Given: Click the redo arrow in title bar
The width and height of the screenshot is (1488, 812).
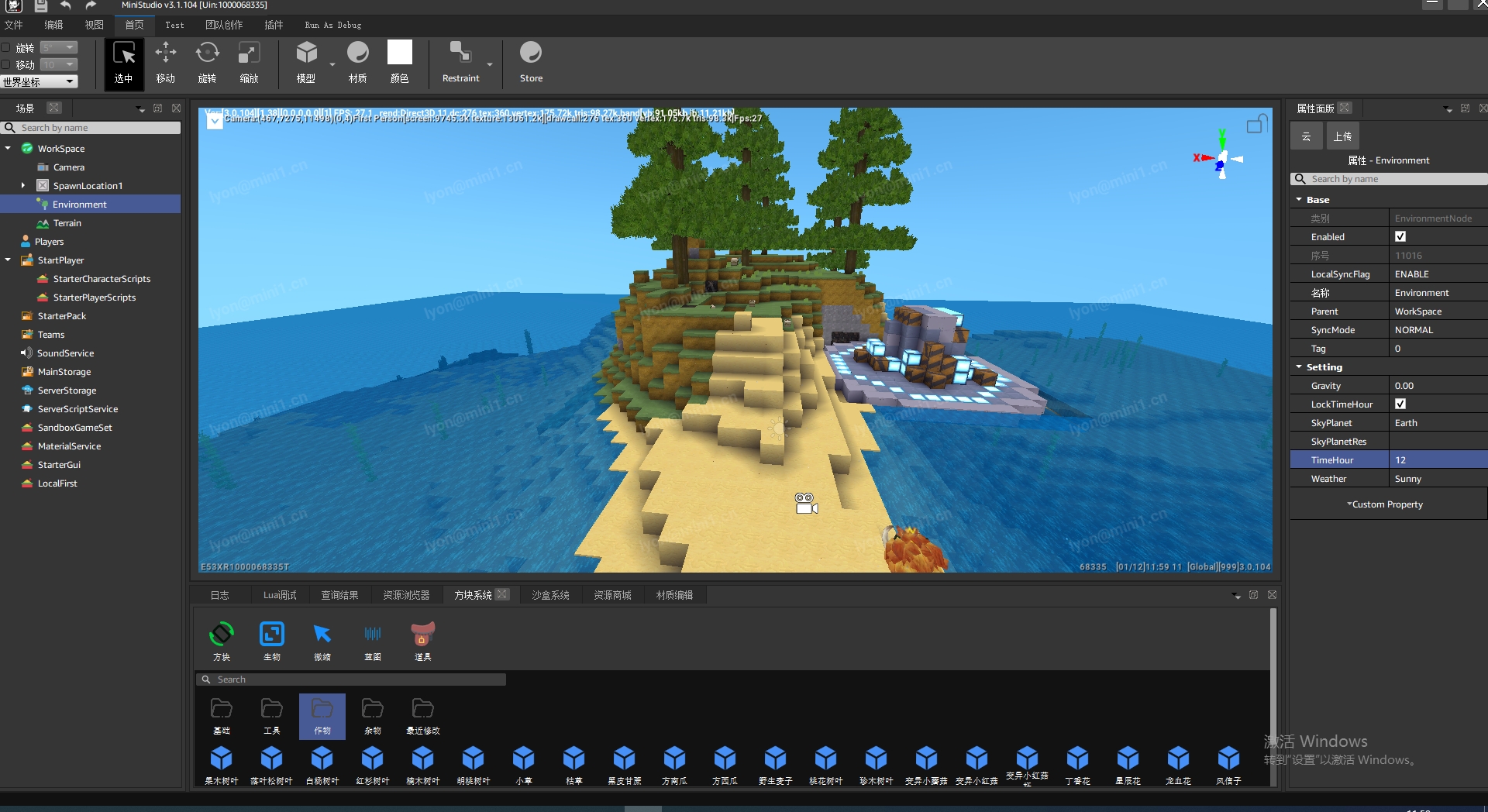Looking at the screenshot, I should click(x=91, y=5).
